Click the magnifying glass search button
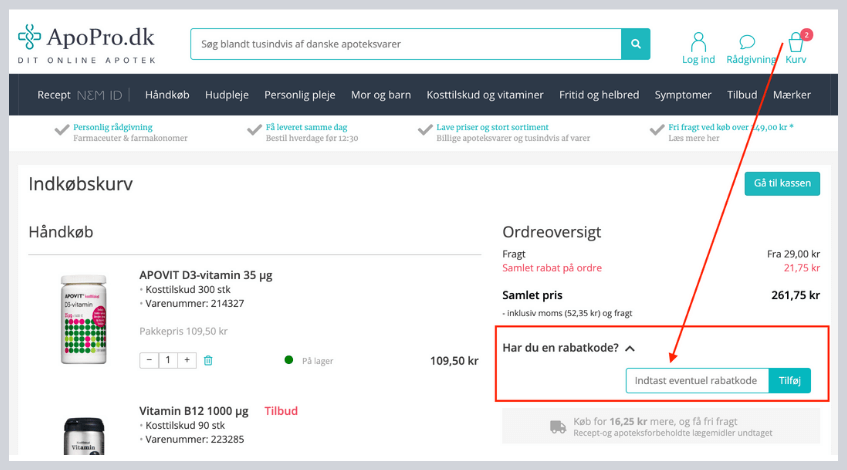This screenshot has width=847, height=470. (x=635, y=44)
